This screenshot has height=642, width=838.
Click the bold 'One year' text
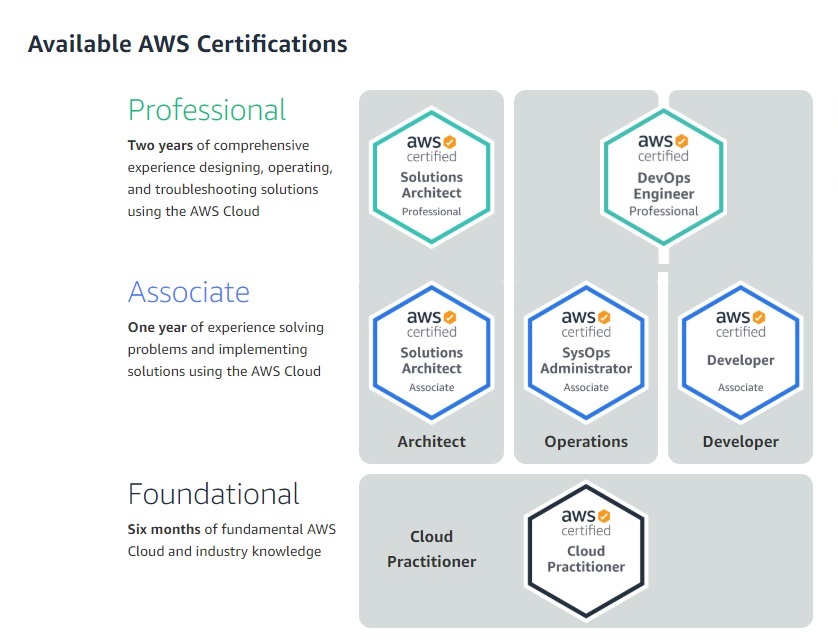coord(157,327)
